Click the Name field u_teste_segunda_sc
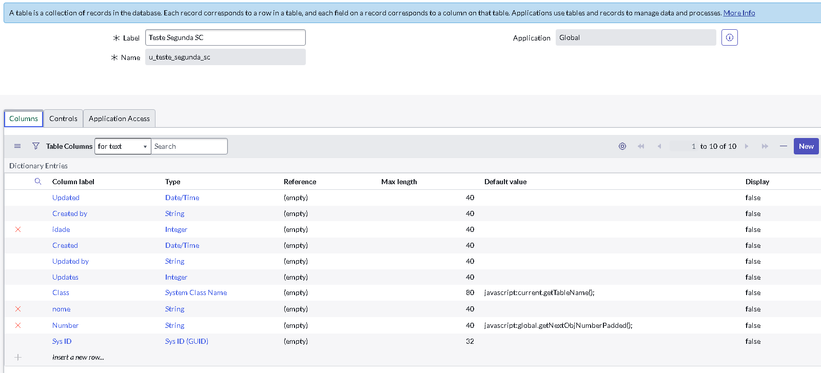Image resolution: width=821 pixels, height=373 pixels. coord(225,58)
